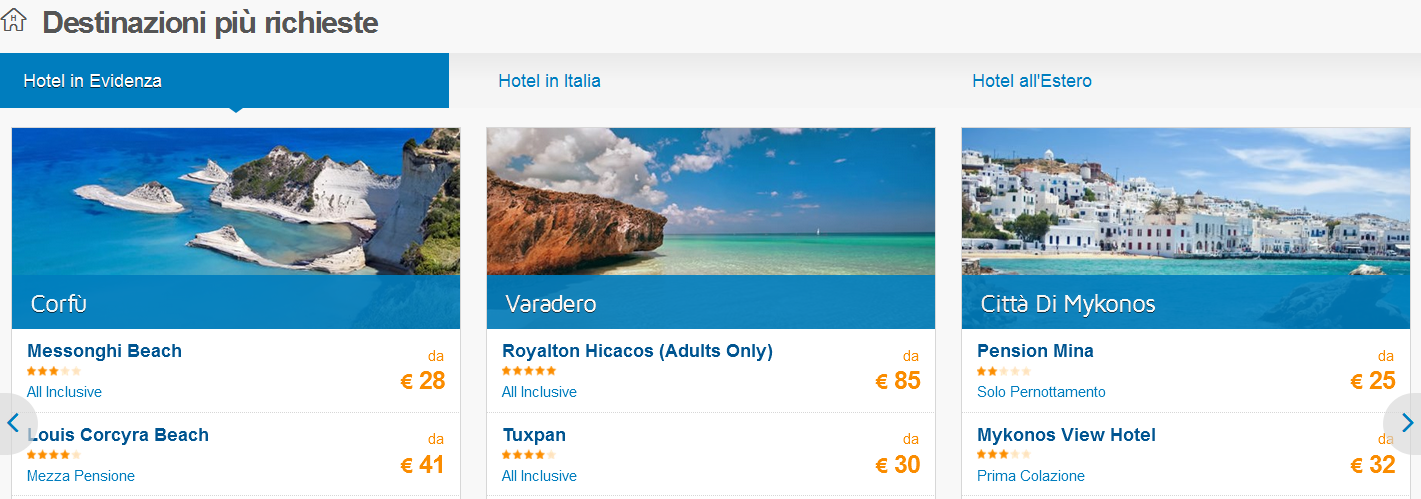Open the Tuxpan hotel link

pos(534,435)
